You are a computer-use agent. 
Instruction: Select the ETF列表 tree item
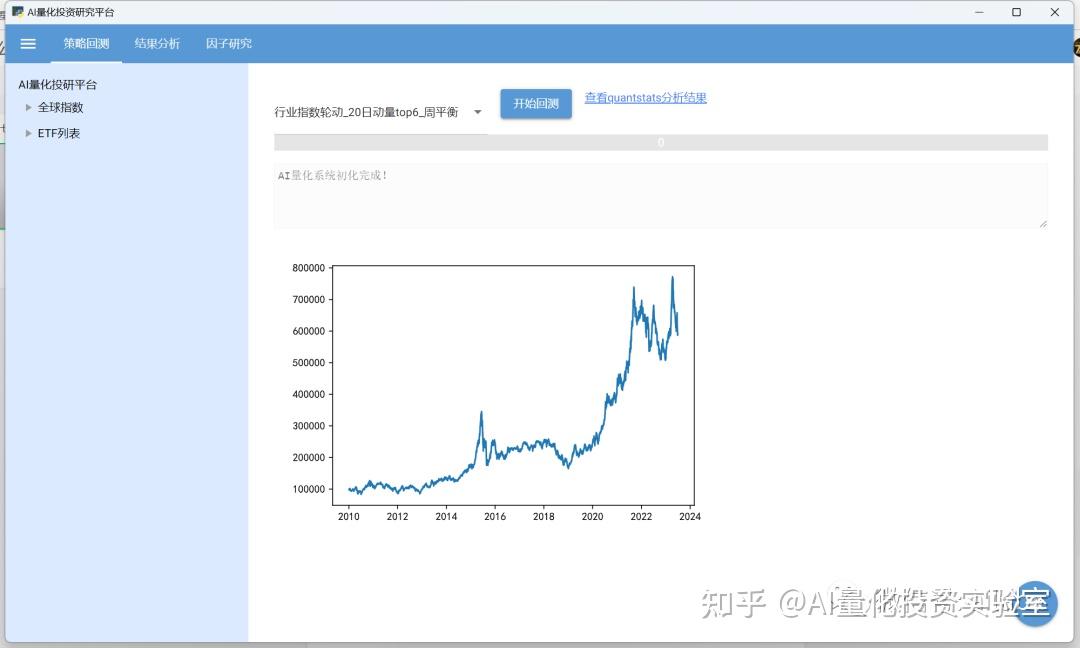[x=59, y=133]
